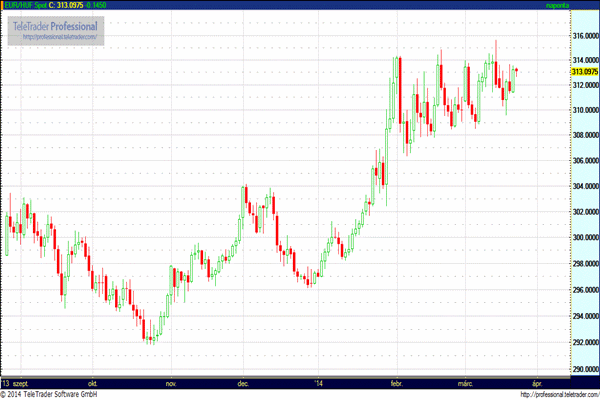Image resolution: width=600 pixels, height=400 pixels.
Task: Click the 290.0000 price axis label
Action: click(585, 369)
